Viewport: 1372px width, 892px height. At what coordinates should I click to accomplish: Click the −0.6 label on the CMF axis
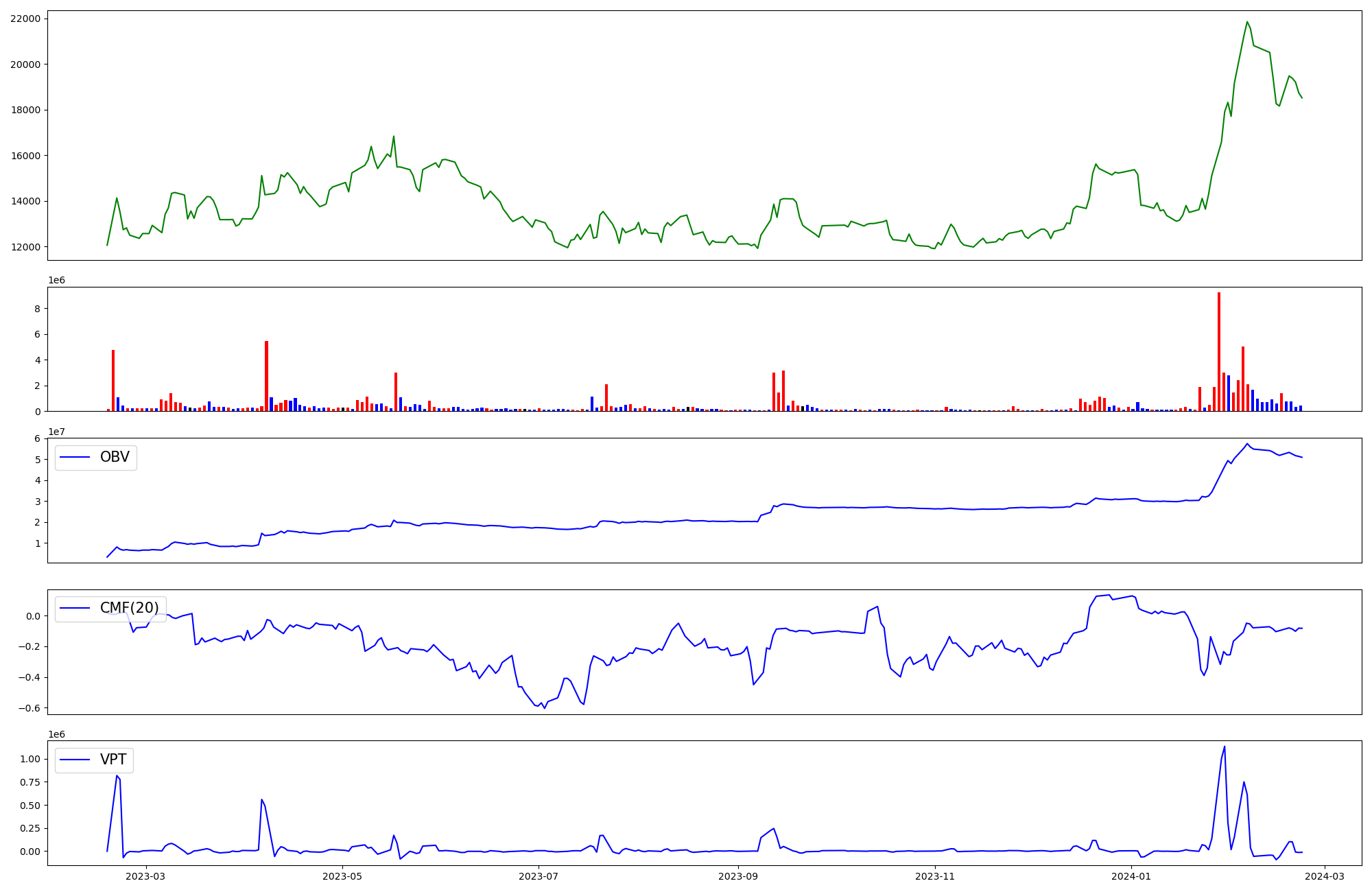(x=29, y=708)
